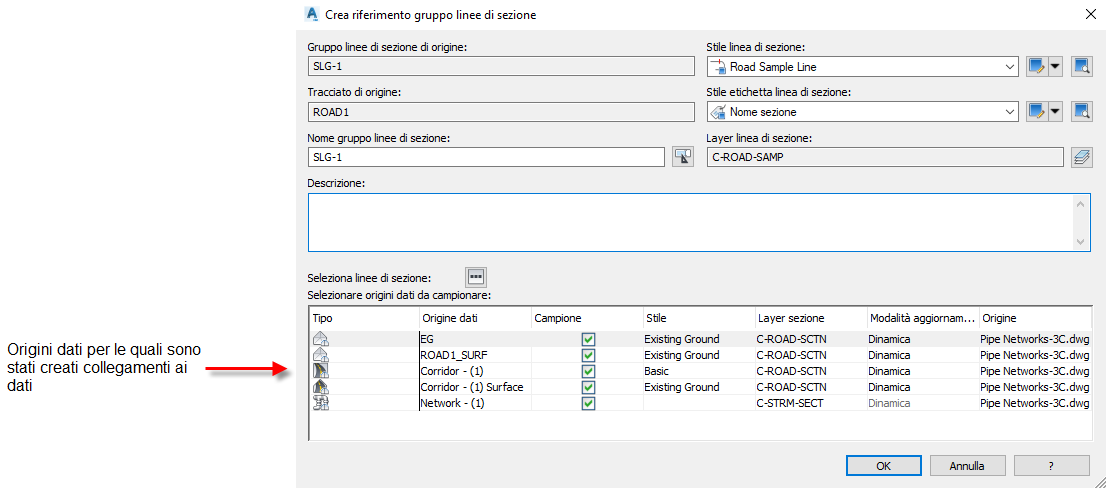Open the arrow menu beside section line style edit
The width and height of the screenshot is (1106, 488).
point(1055,67)
